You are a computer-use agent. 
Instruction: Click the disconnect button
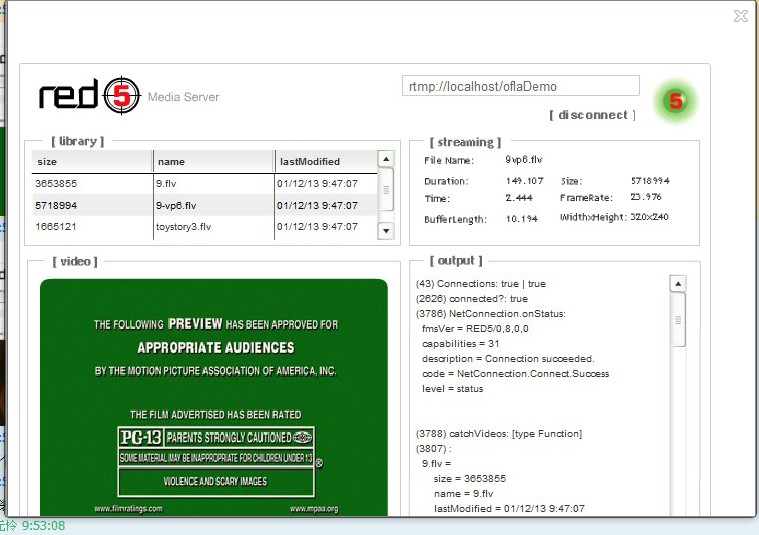point(592,115)
